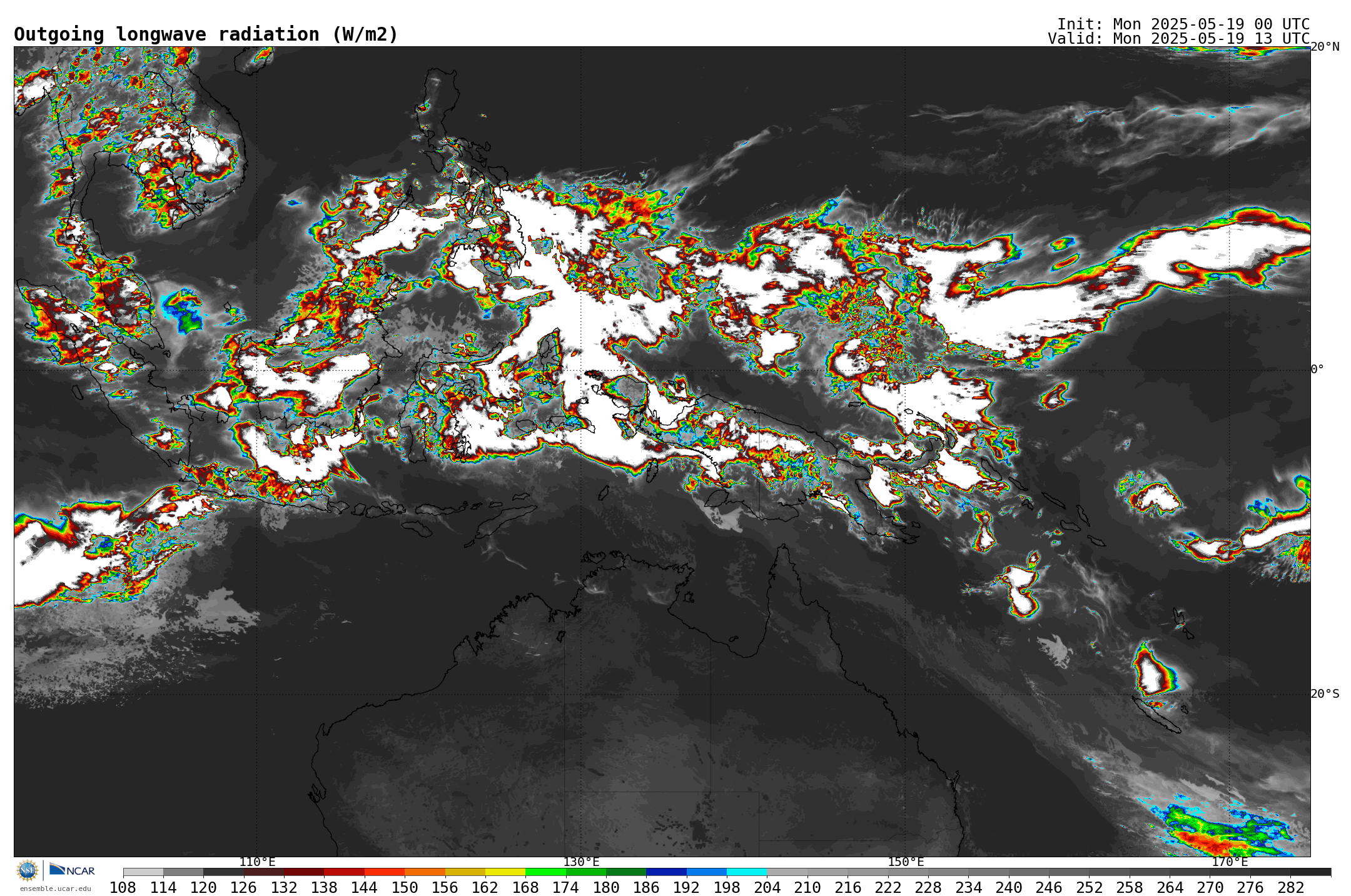Click the '138' colorbar label
Viewport: 1351px width, 896px height.
tap(324, 887)
